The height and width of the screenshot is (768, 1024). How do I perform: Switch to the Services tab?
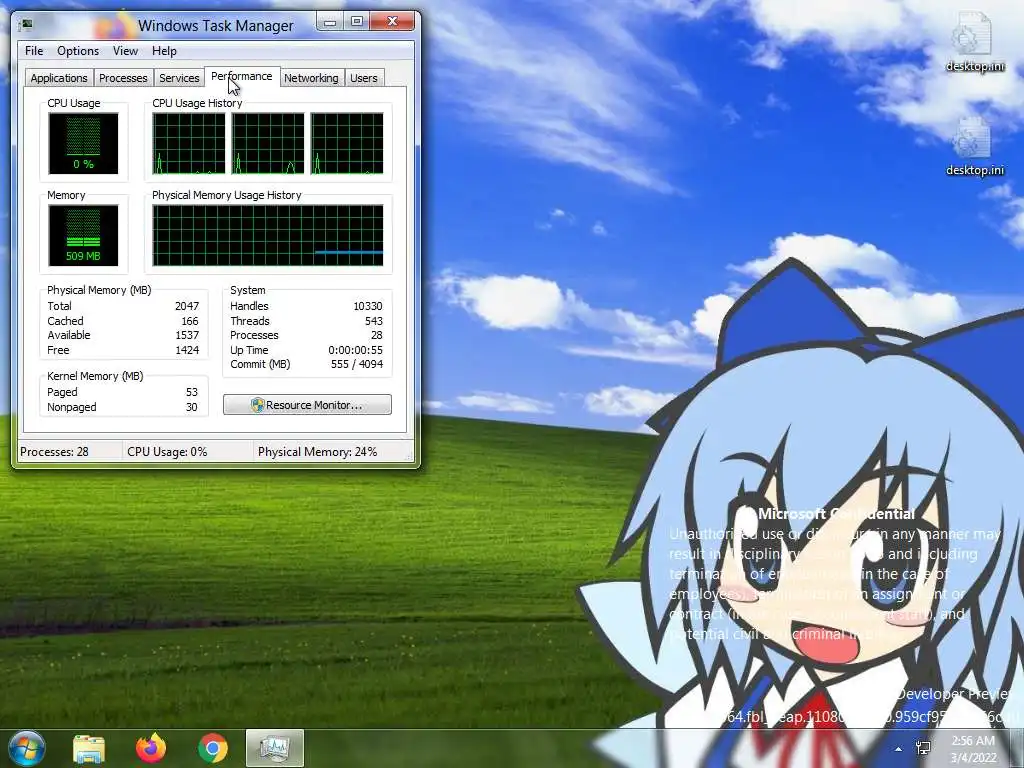coord(179,78)
